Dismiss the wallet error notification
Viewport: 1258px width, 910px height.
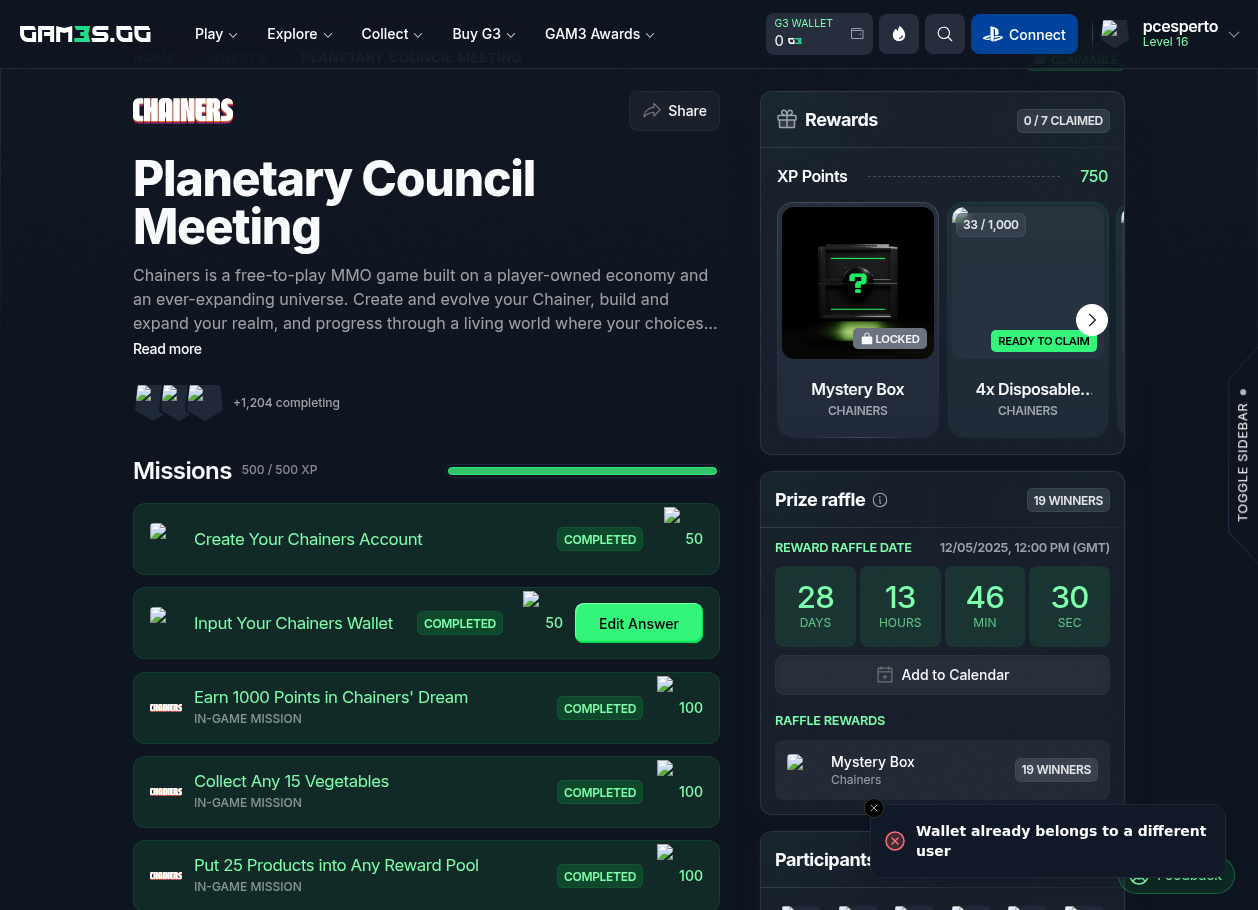click(x=874, y=808)
